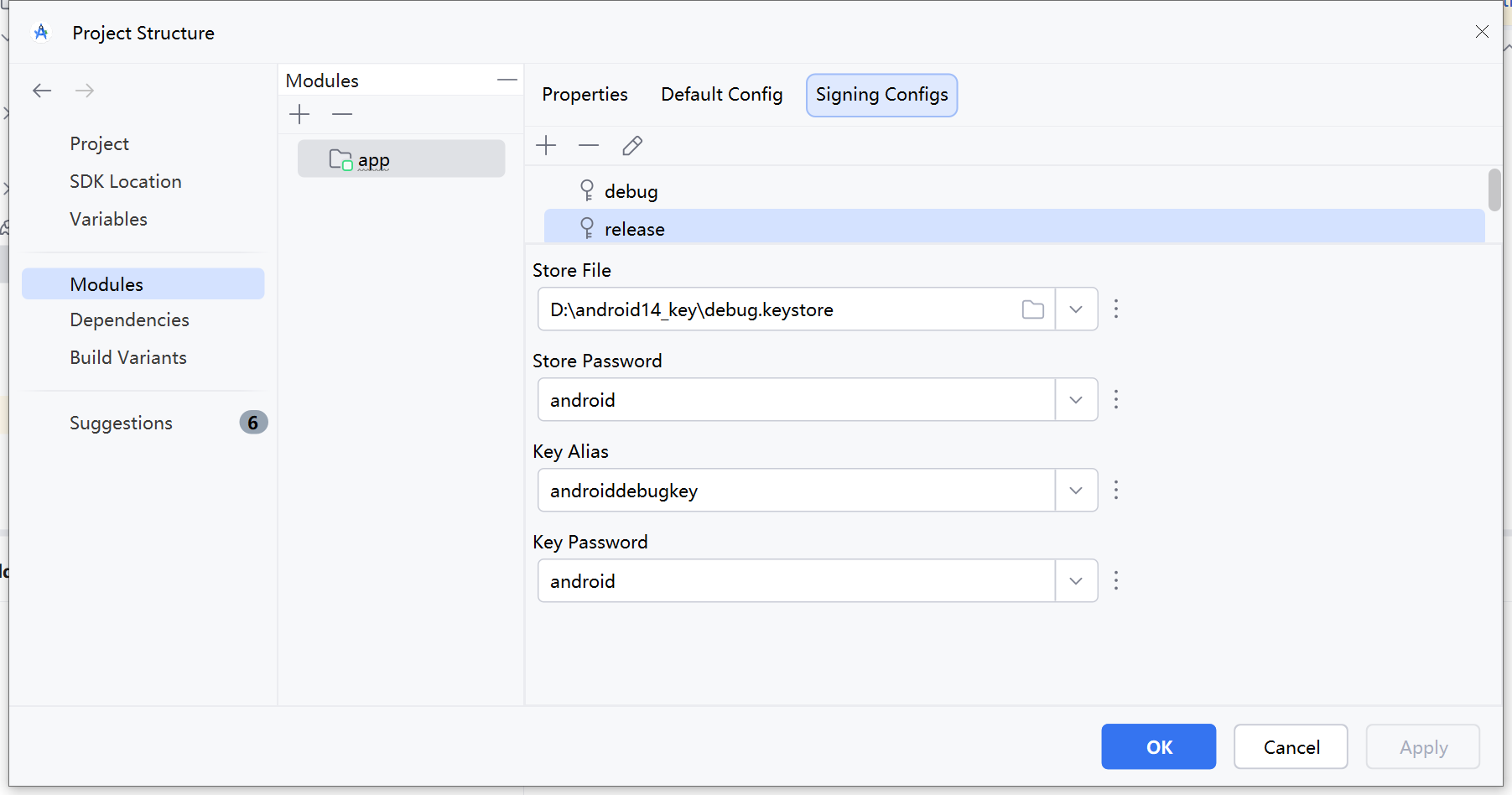Image resolution: width=1512 pixels, height=795 pixels.
Task: Browse for Store File with folder icon
Action: tap(1033, 309)
